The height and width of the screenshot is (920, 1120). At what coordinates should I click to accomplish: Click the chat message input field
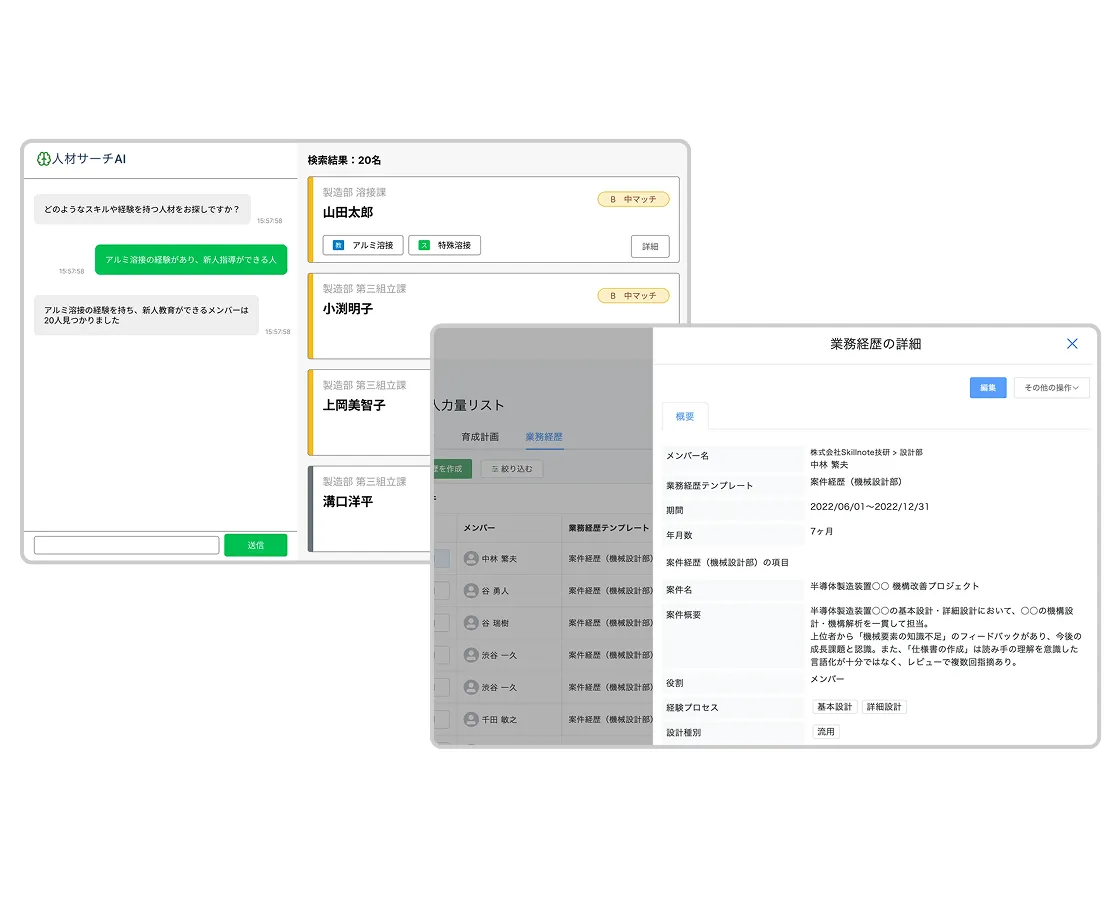click(126, 545)
